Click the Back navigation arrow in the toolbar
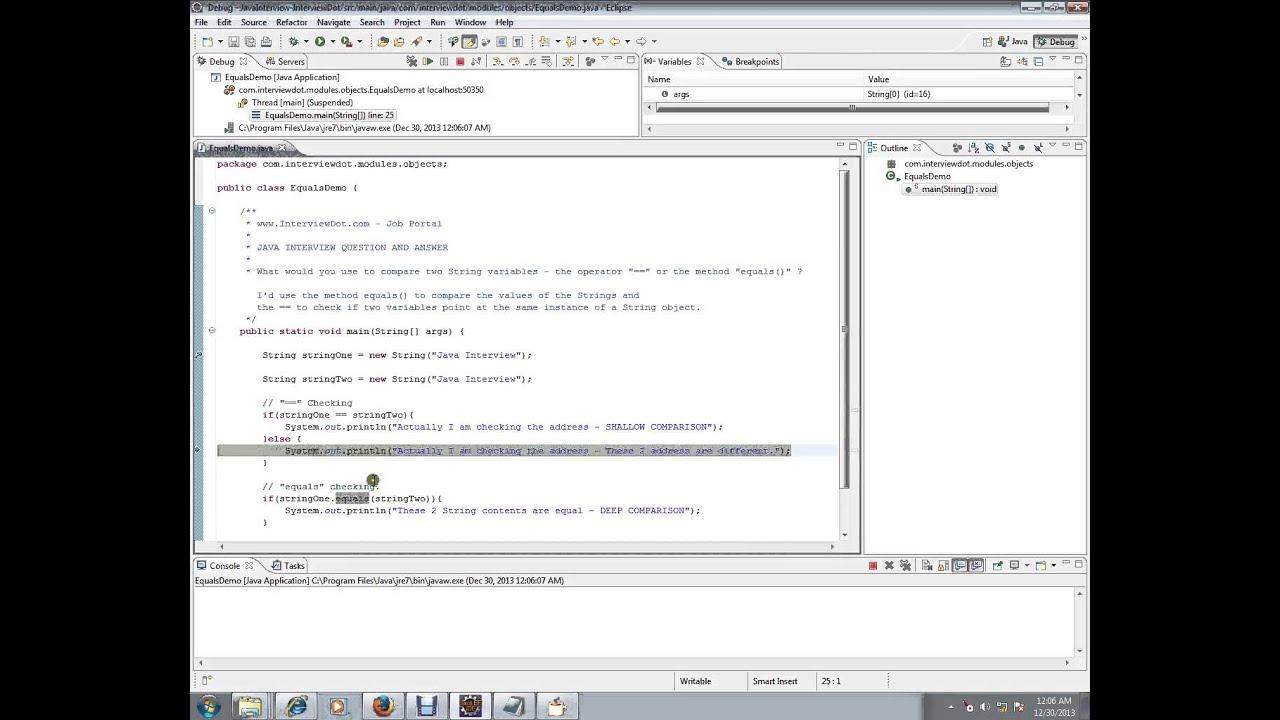This screenshot has height=720, width=1280. coord(615,41)
